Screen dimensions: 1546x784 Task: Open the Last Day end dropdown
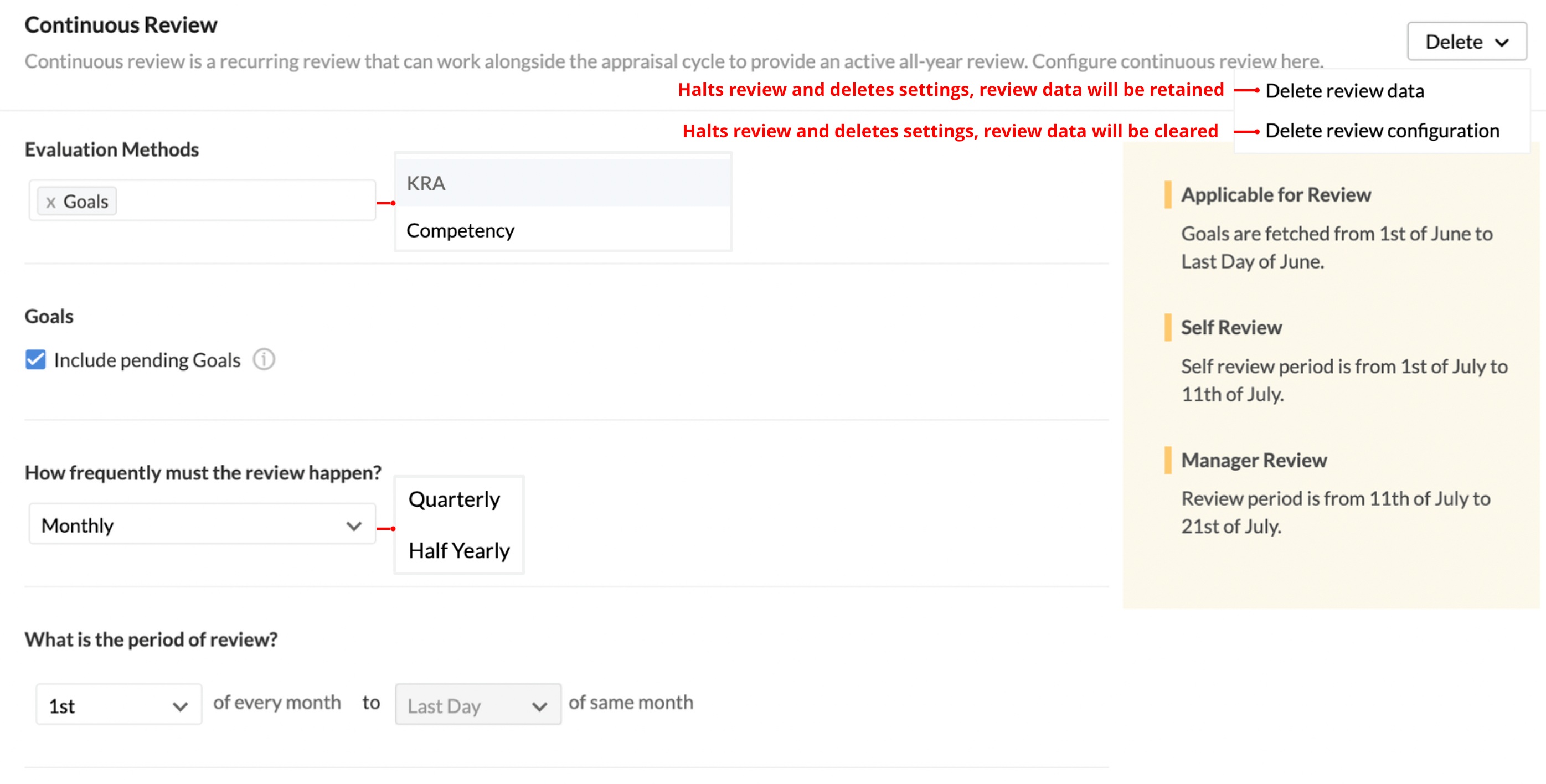click(478, 705)
